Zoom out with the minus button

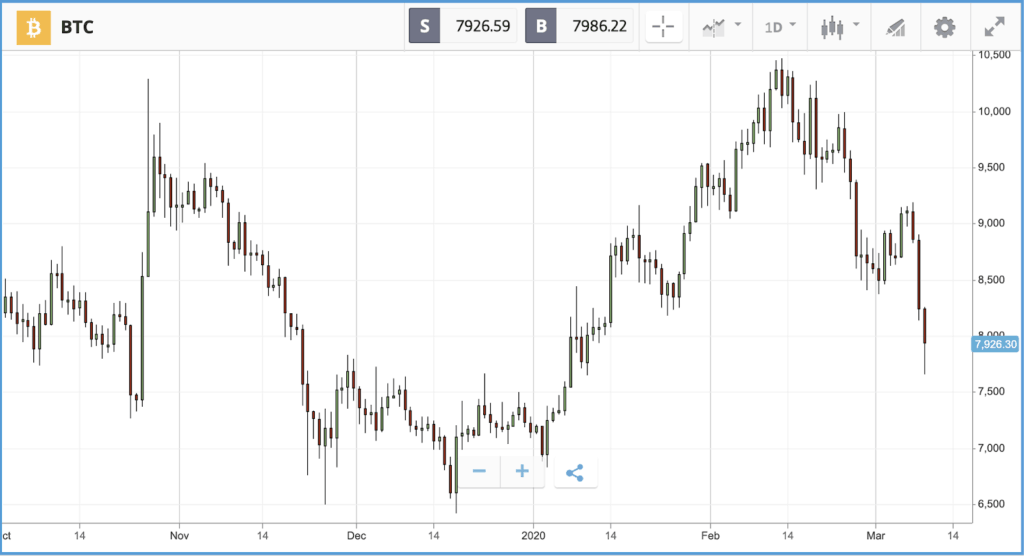[479, 471]
